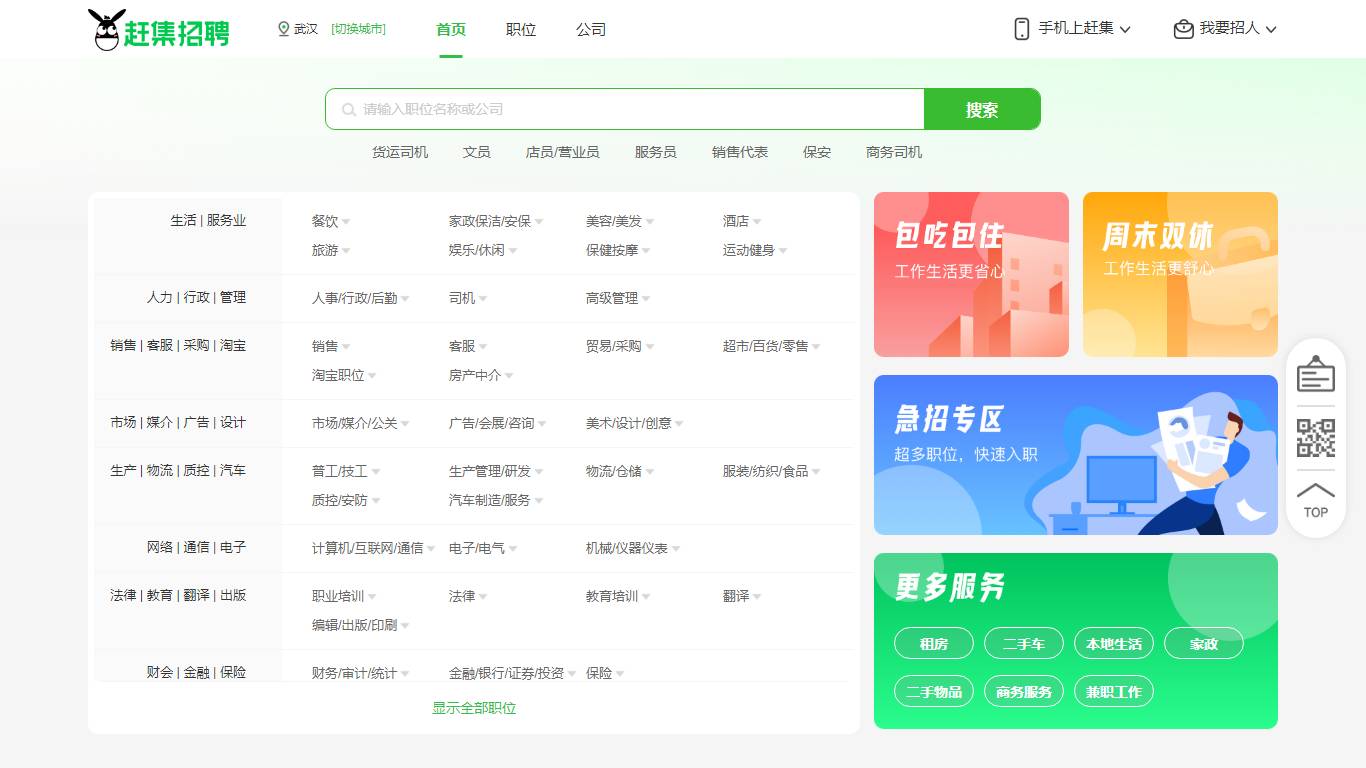Click the signboard icon in right sidebar
Viewport: 1366px width, 768px height.
(1315, 372)
